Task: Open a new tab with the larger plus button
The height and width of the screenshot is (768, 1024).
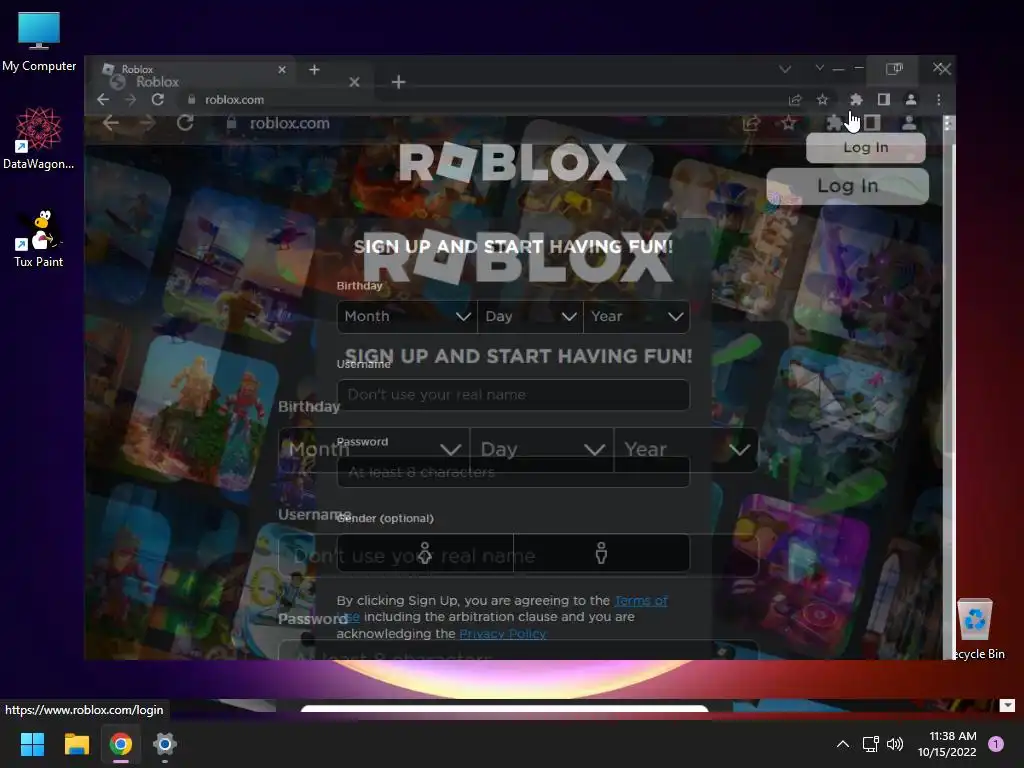Action: point(398,82)
